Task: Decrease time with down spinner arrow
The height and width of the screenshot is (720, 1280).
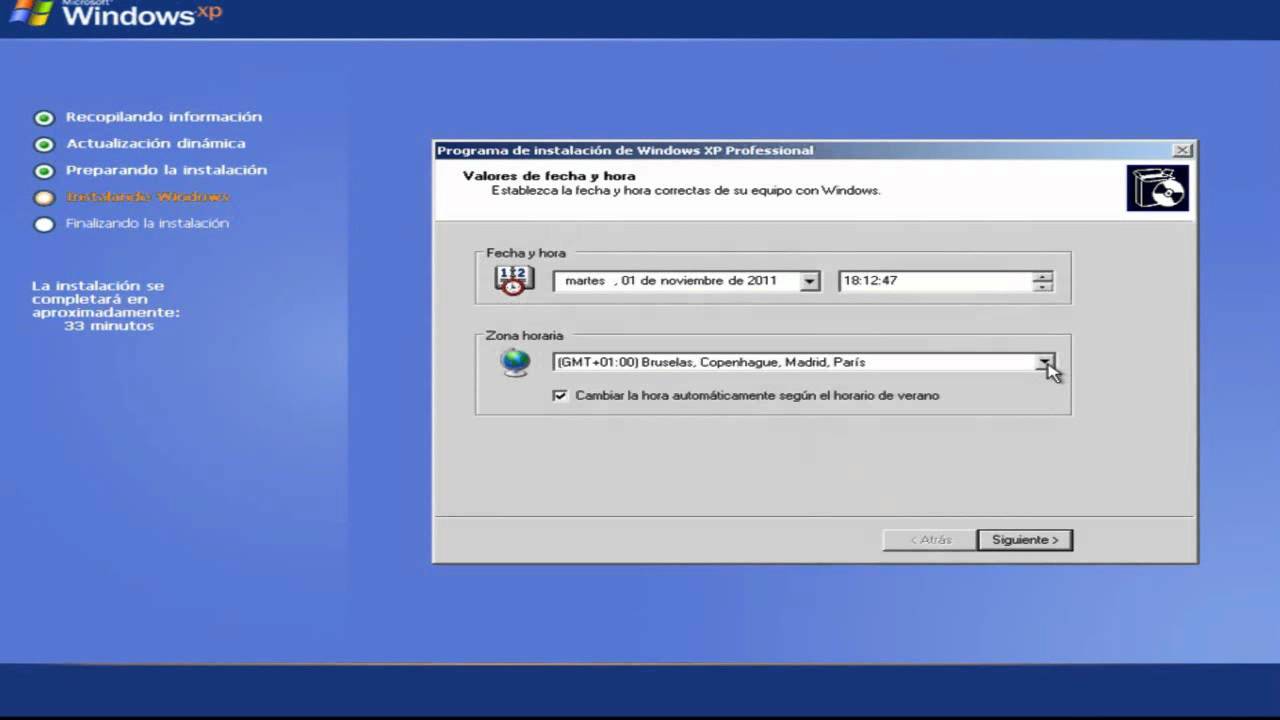Action: coord(1043,287)
